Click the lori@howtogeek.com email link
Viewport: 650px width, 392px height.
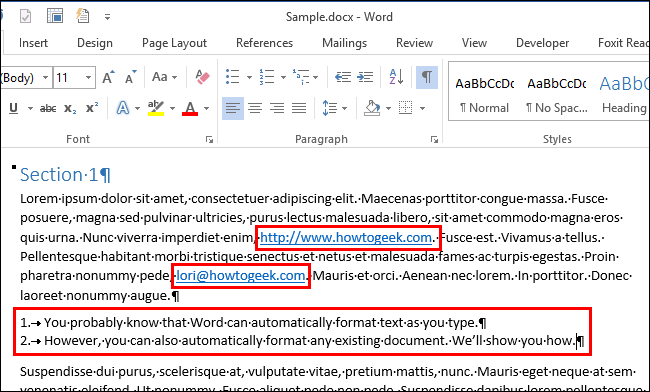(241, 276)
